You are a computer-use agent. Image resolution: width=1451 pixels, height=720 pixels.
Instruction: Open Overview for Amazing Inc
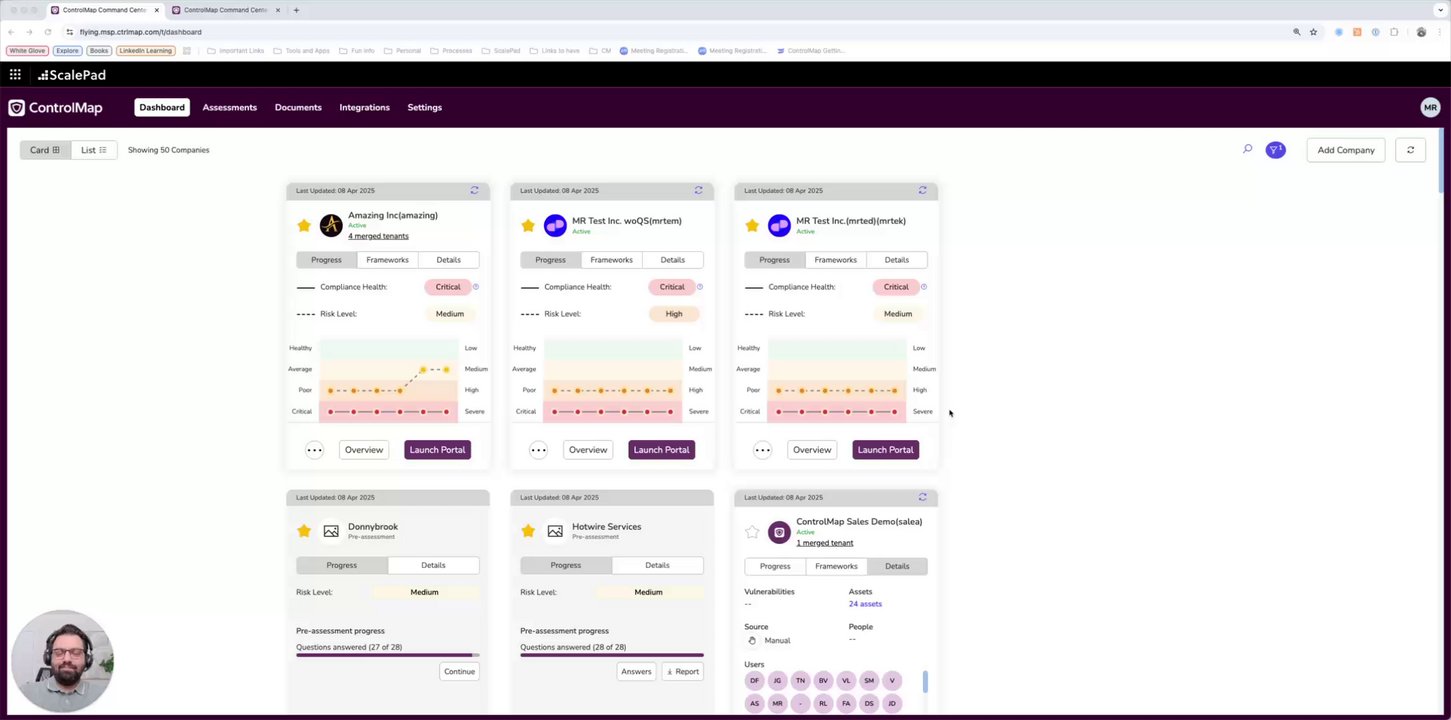[x=364, y=450]
